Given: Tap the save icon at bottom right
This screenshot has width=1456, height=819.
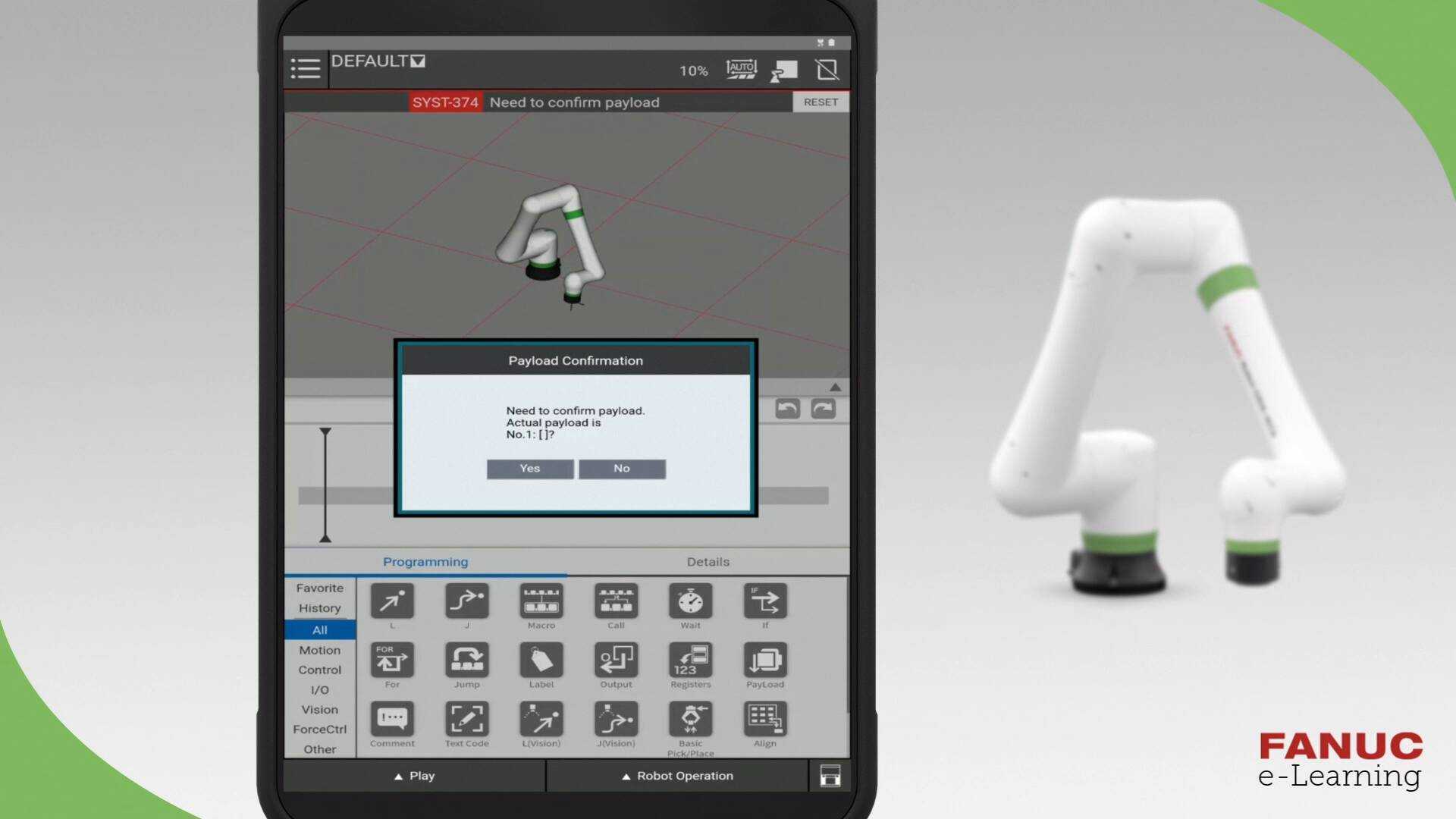Looking at the screenshot, I should tap(830, 776).
